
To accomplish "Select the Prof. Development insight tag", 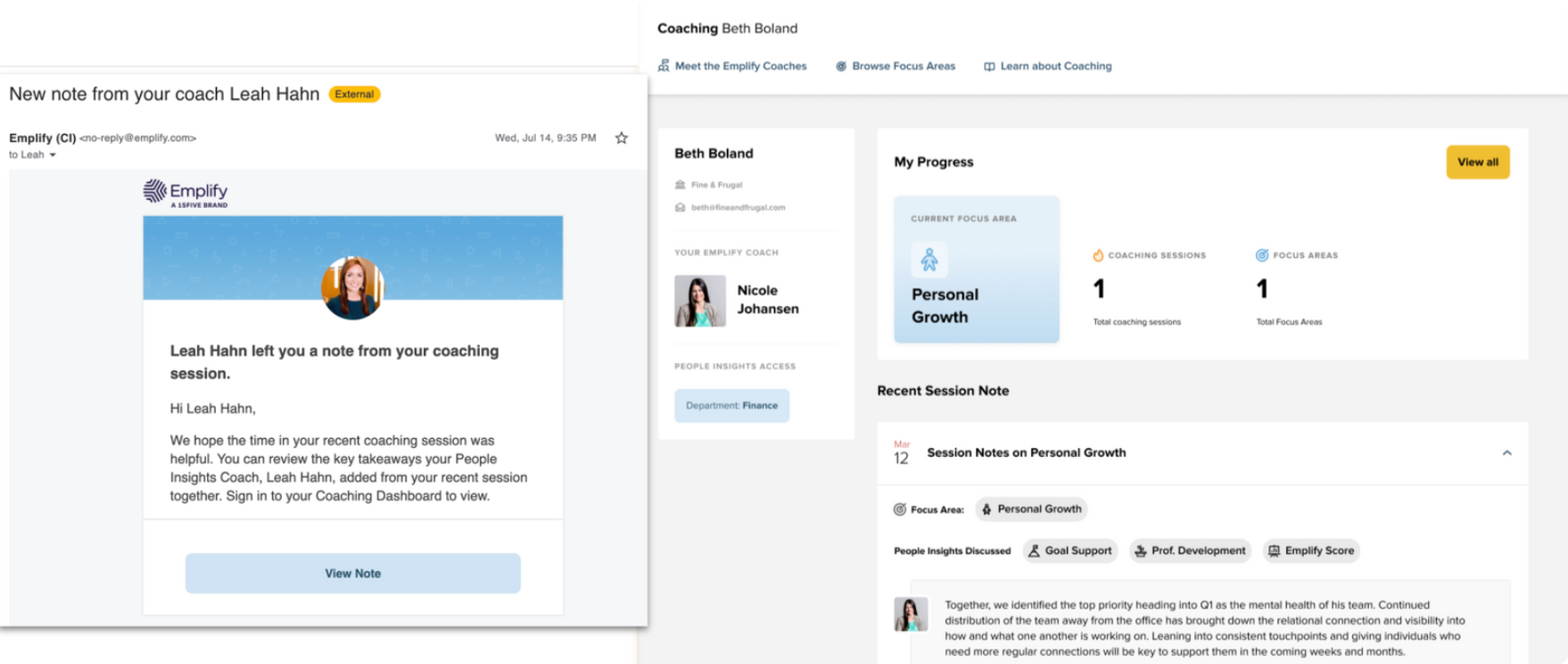I will point(1191,551).
